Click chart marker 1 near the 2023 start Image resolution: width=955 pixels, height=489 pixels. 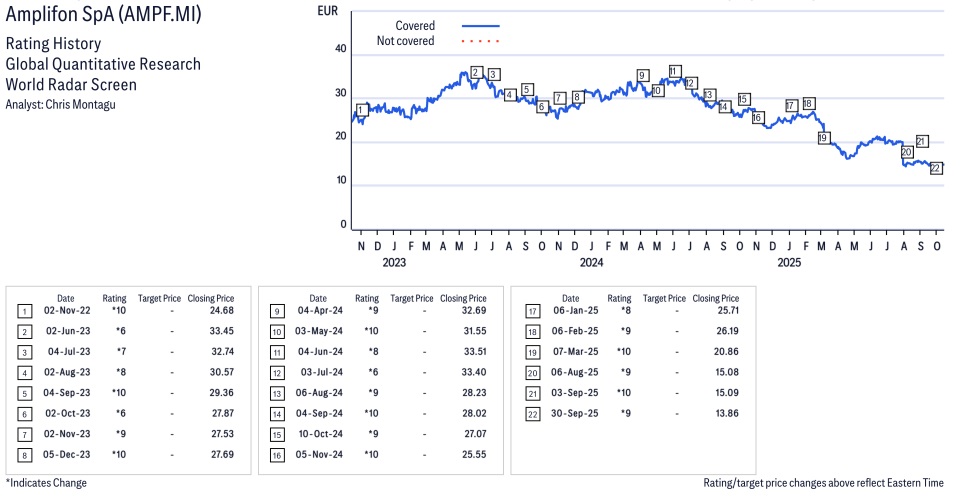click(362, 110)
